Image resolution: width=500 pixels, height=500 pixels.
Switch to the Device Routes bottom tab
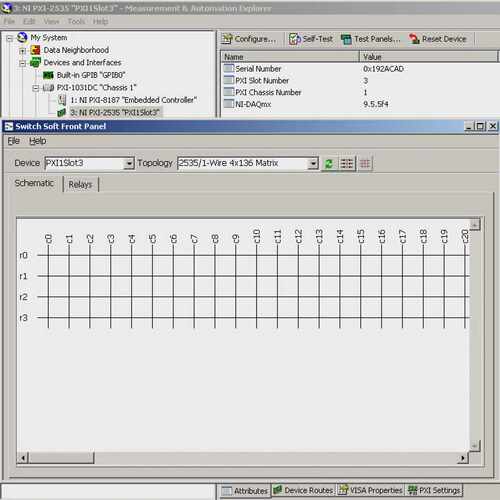click(303, 490)
